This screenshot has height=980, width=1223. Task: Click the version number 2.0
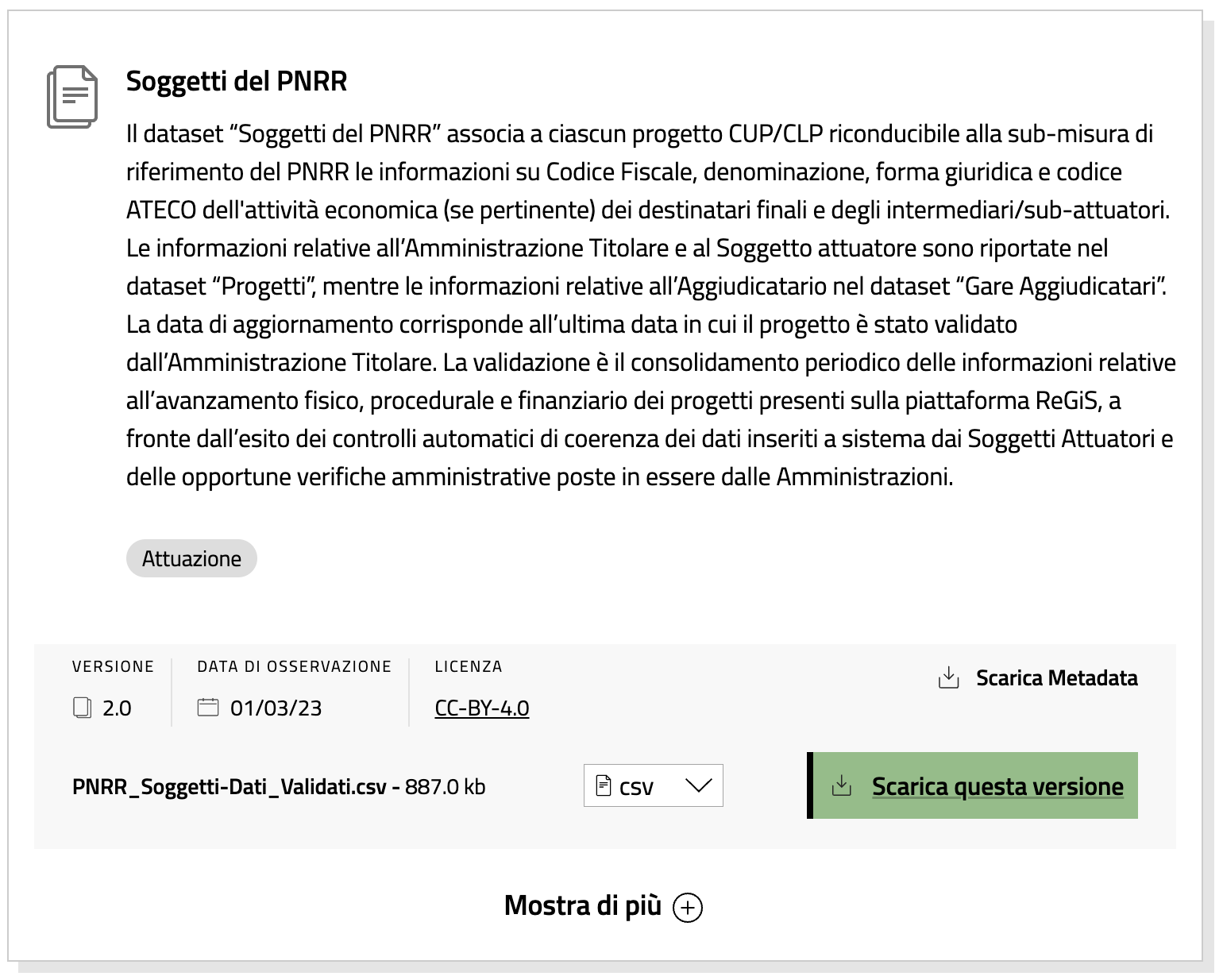(x=117, y=708)
